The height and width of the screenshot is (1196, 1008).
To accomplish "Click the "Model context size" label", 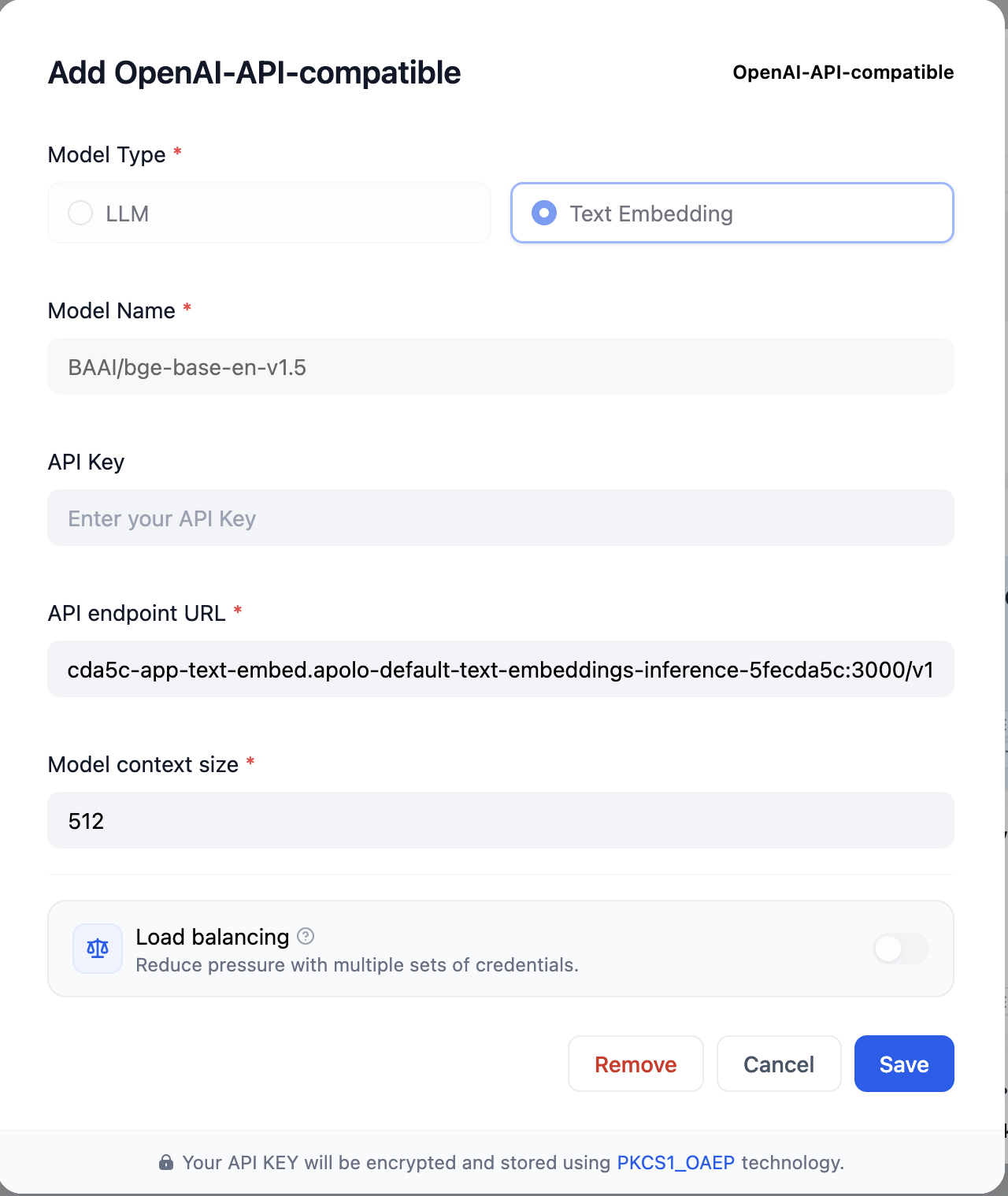I will (143, 764).
